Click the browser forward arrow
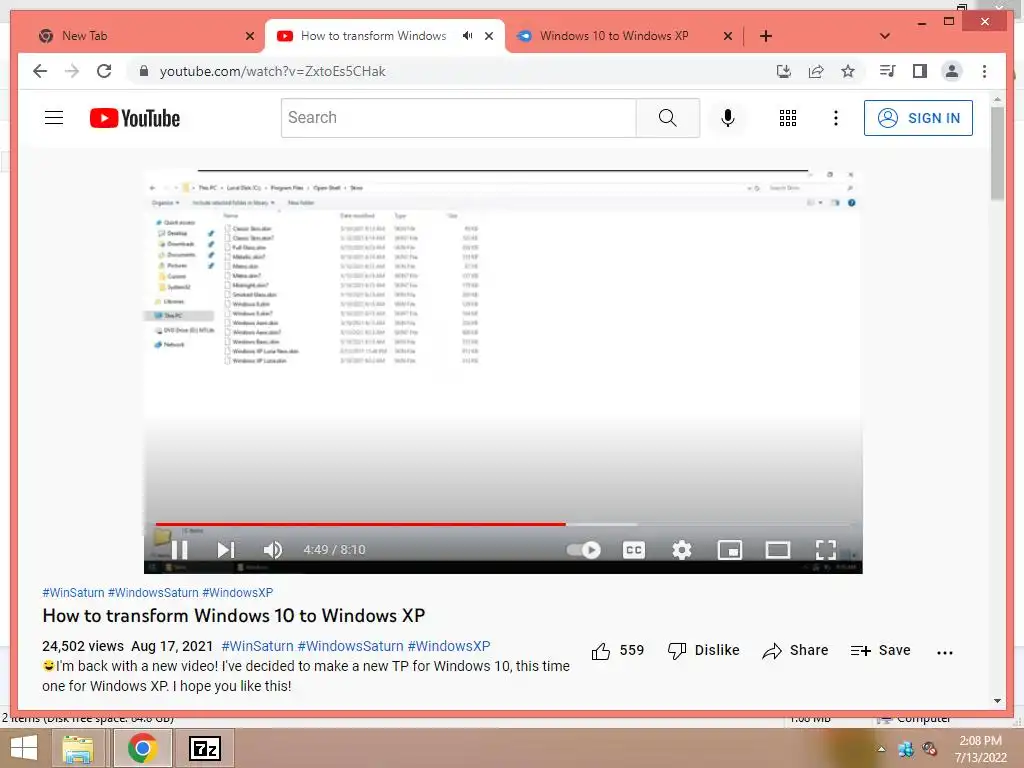 (72, 71)
